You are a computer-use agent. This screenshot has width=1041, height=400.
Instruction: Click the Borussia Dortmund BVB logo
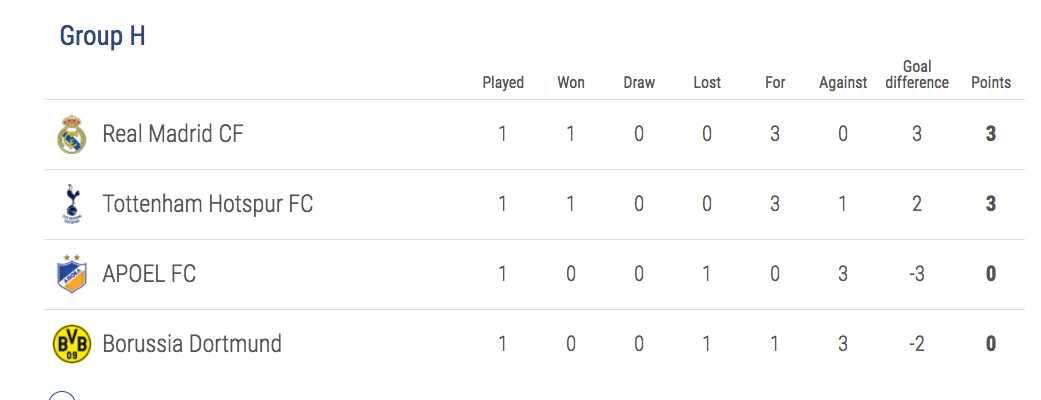[72, 344]
